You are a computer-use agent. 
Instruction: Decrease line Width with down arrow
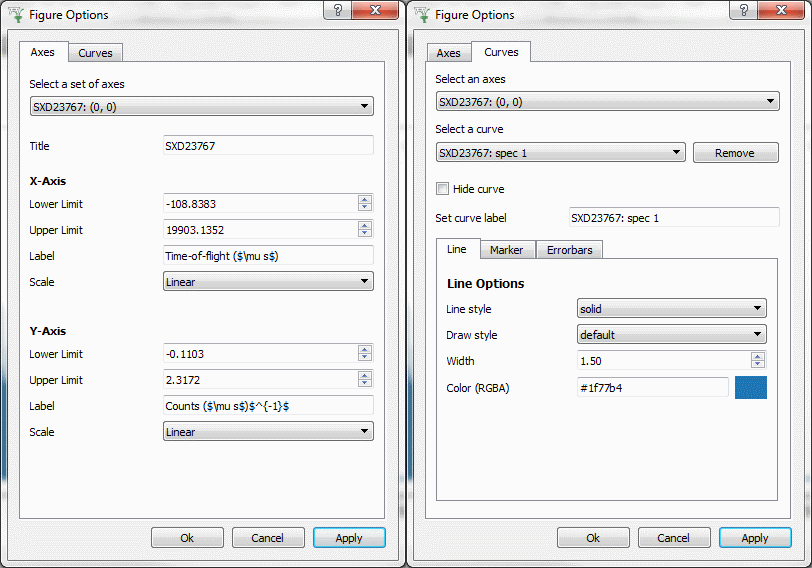coord(758,365)
